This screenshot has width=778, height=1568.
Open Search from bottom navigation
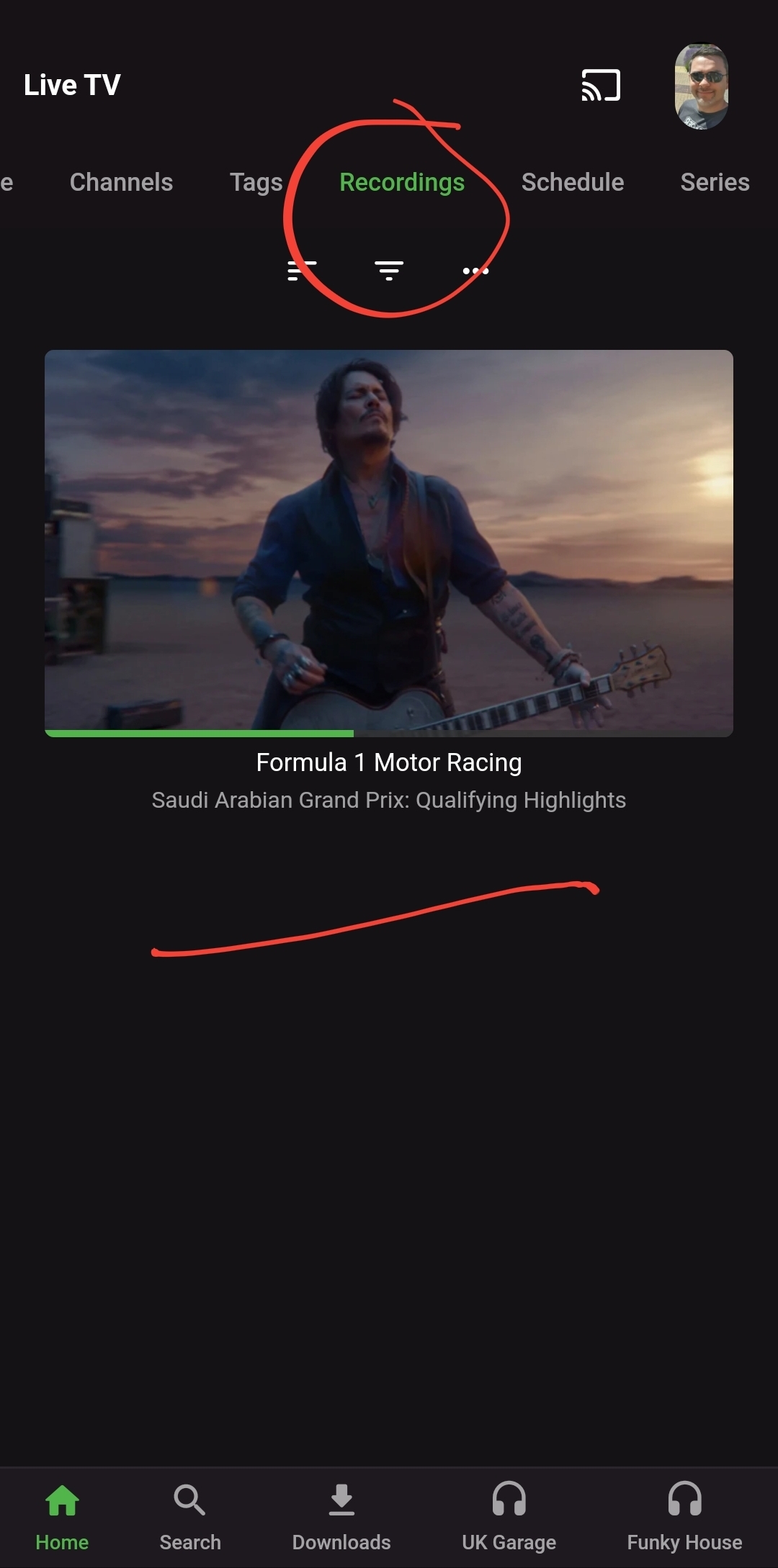pos(190,1518)
